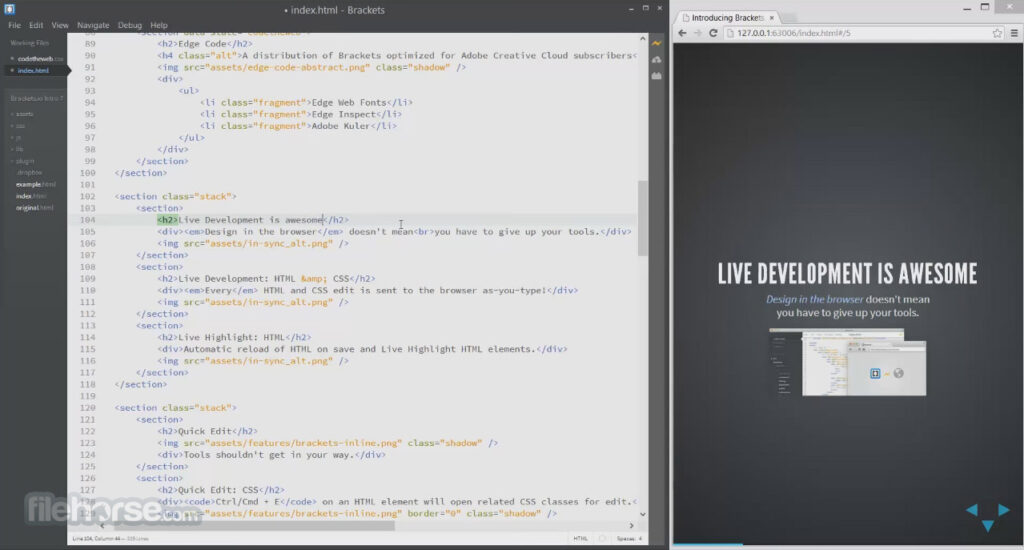Viewport: 1024px width, 550px height.
Task: Click the slide's left navigation arrow
Action: pyautogui.click(x=971, y=511)
